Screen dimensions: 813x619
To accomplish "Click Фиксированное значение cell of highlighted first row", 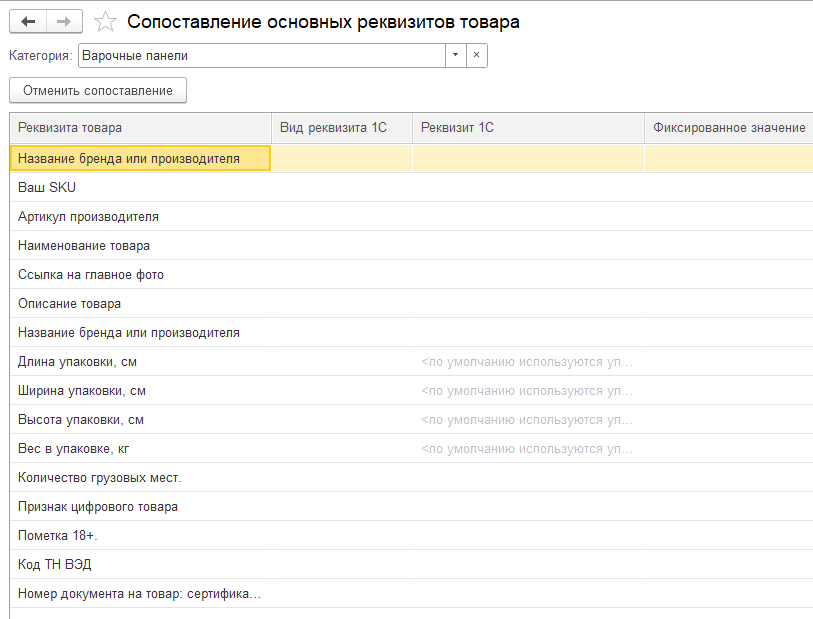I will coord(728,158).
